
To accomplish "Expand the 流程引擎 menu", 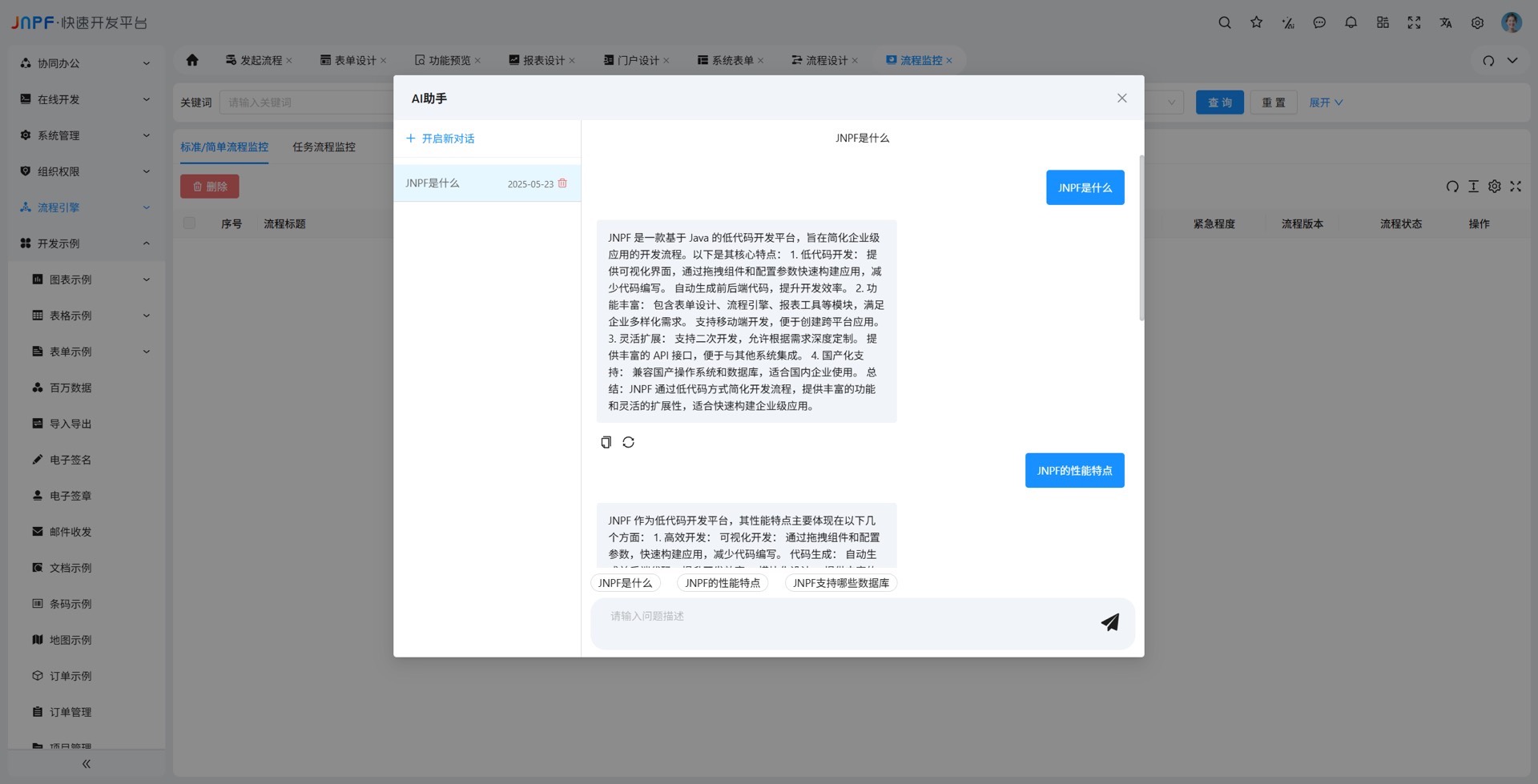I will click(87, 207).
